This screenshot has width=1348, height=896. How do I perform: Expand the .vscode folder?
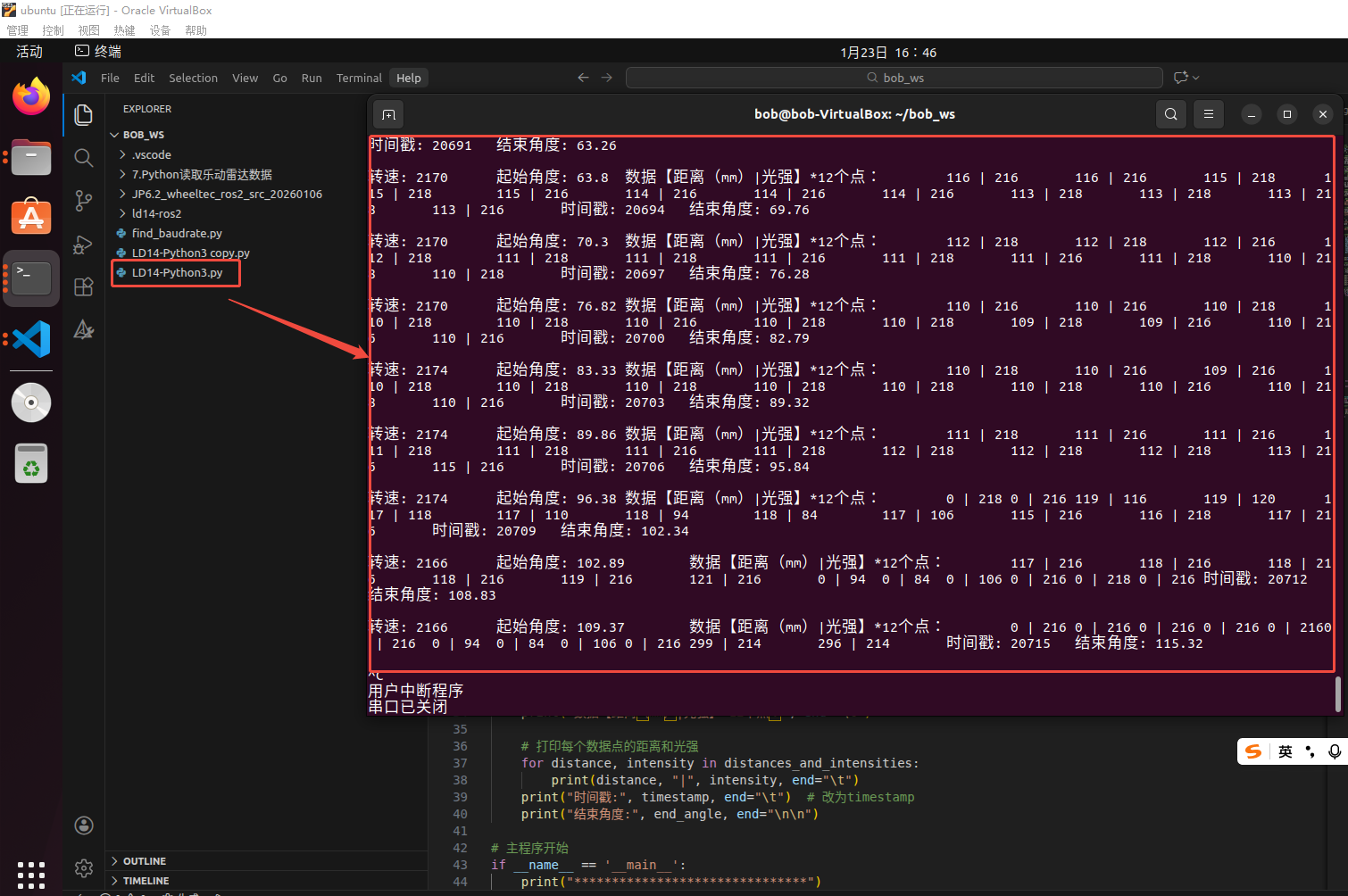click(x=152, y=154)
